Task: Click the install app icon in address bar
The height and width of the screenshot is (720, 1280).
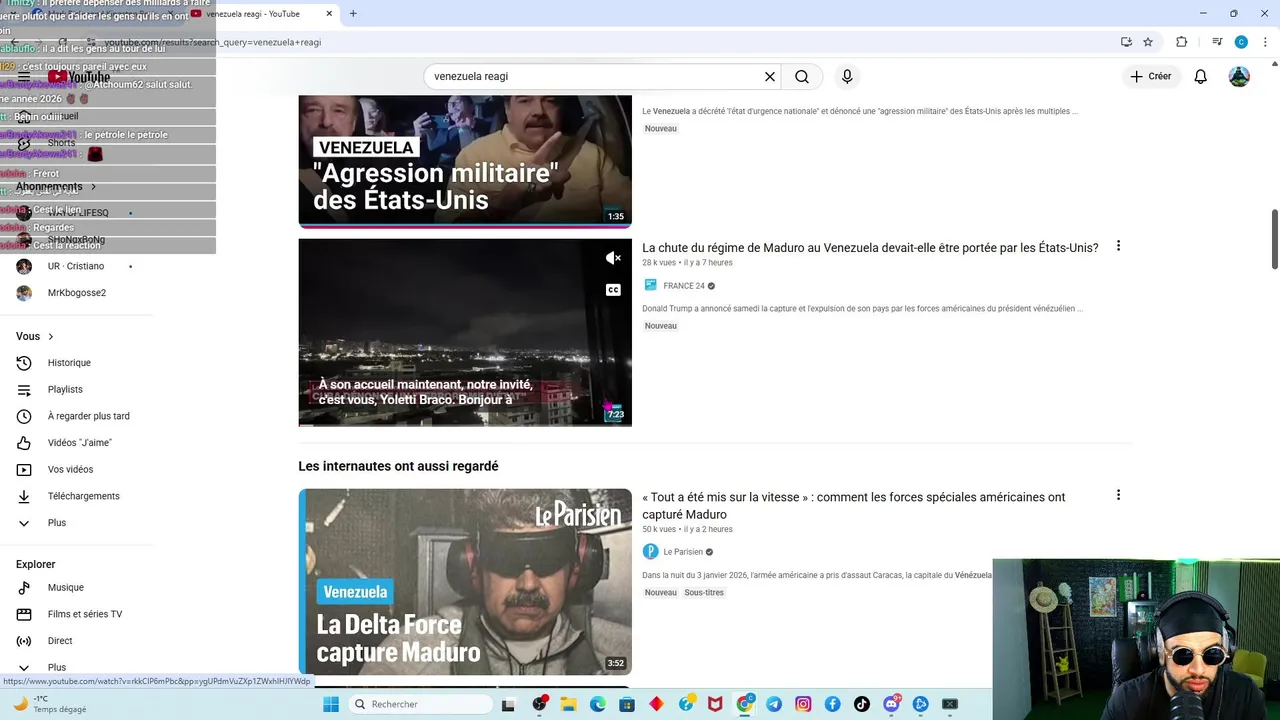Action: pyautogui.click(x=1126, y=42)
